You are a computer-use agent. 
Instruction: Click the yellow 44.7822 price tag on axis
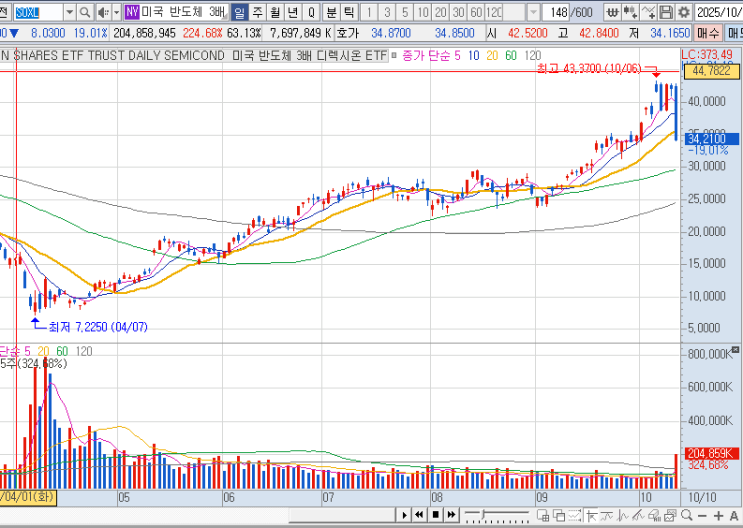[711, 71]
